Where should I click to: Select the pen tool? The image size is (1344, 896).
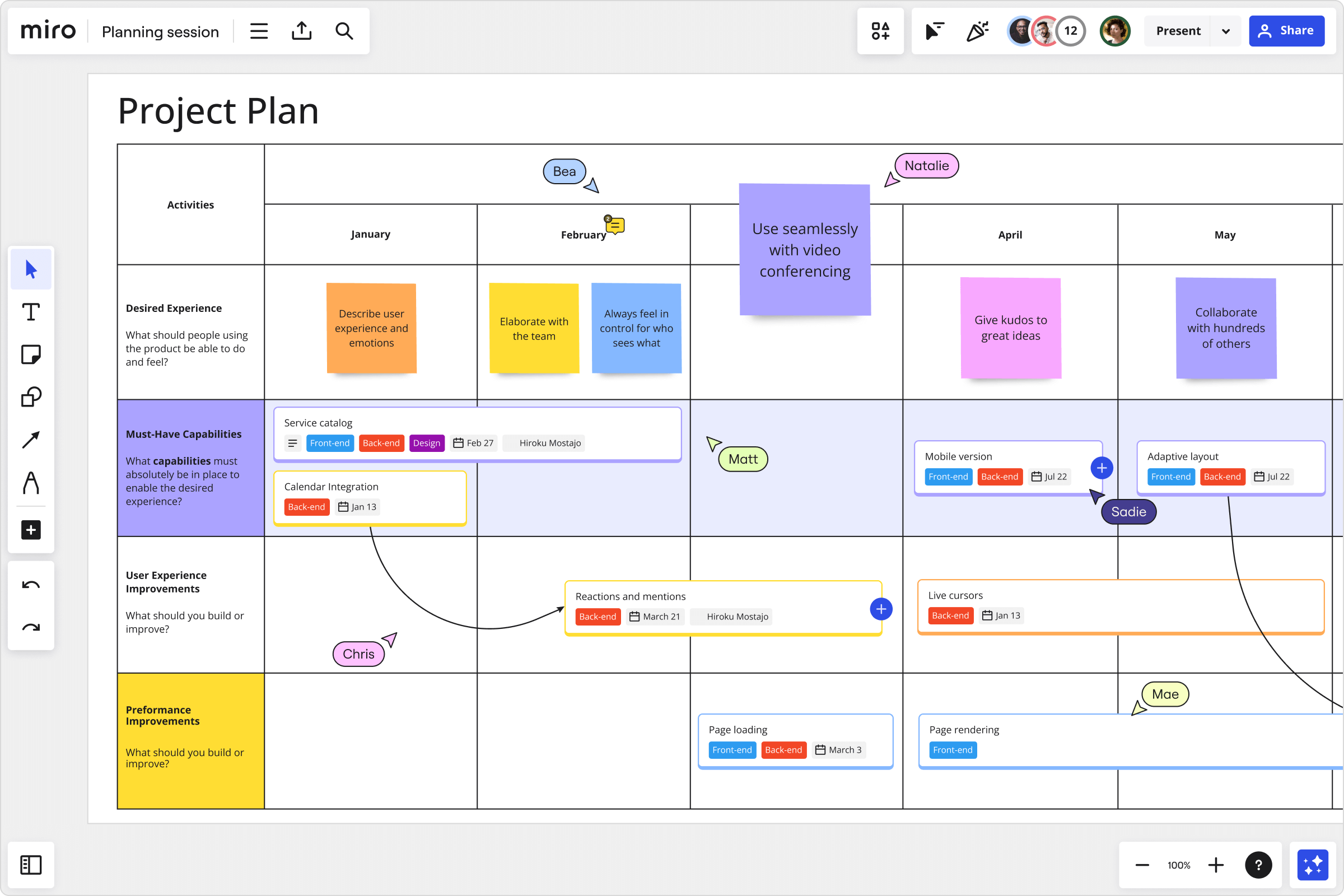(30, 483)
